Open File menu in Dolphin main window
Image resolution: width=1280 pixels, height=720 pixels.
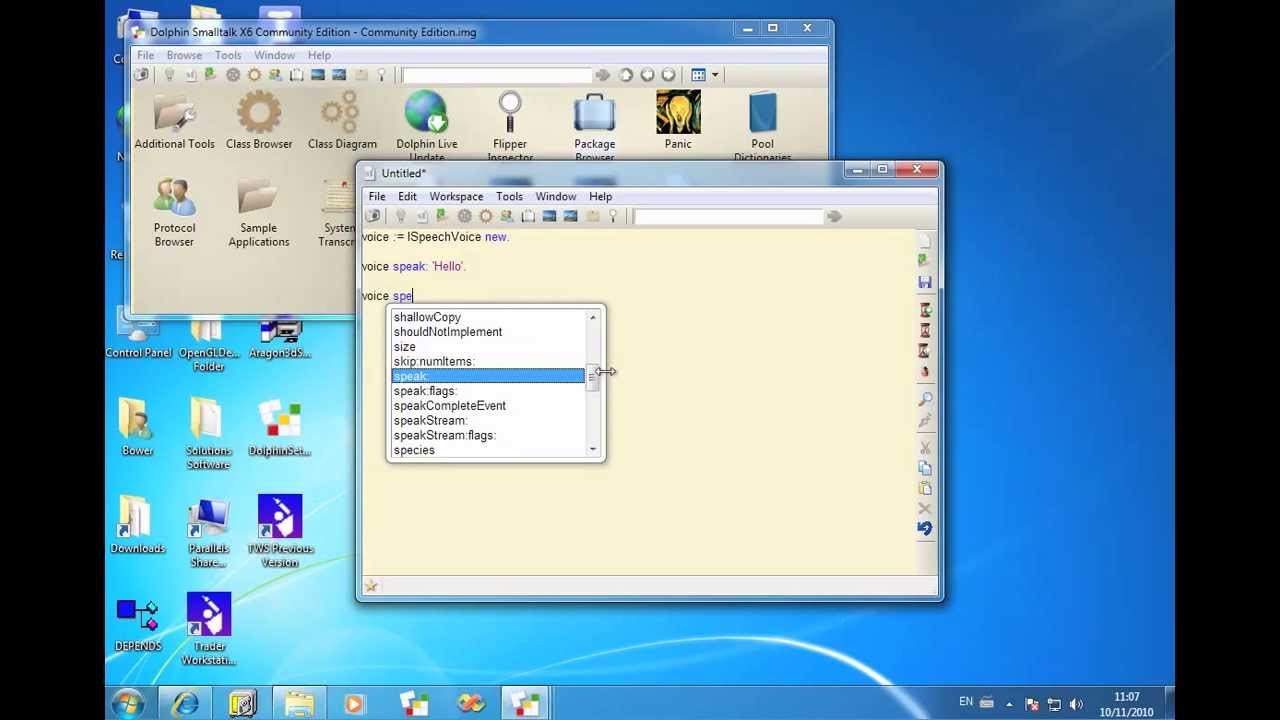[x=145, y=55]
